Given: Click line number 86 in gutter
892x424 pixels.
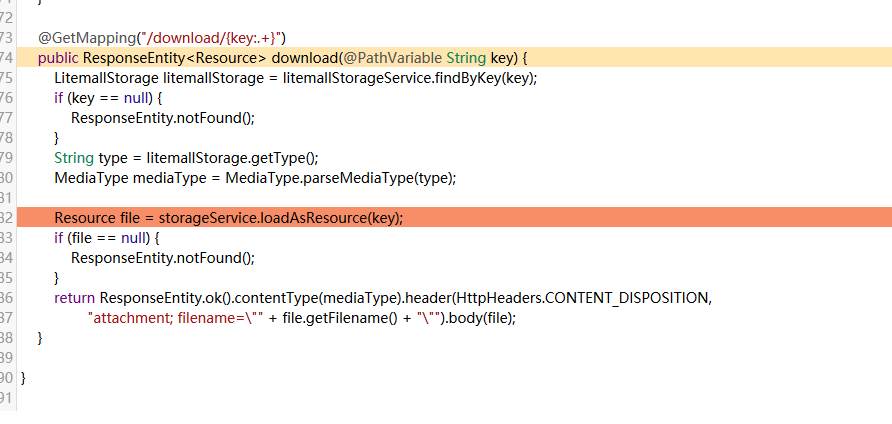Looking at the screenshot, I should 7,298.
